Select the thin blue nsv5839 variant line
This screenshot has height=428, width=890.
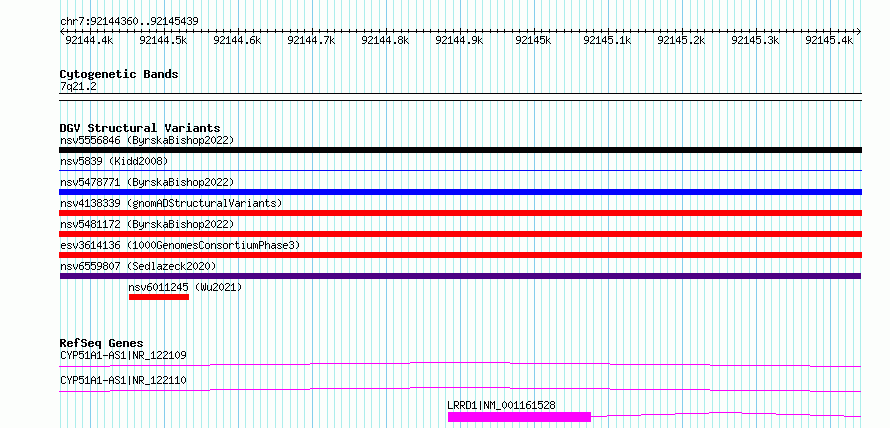(460, 170)
